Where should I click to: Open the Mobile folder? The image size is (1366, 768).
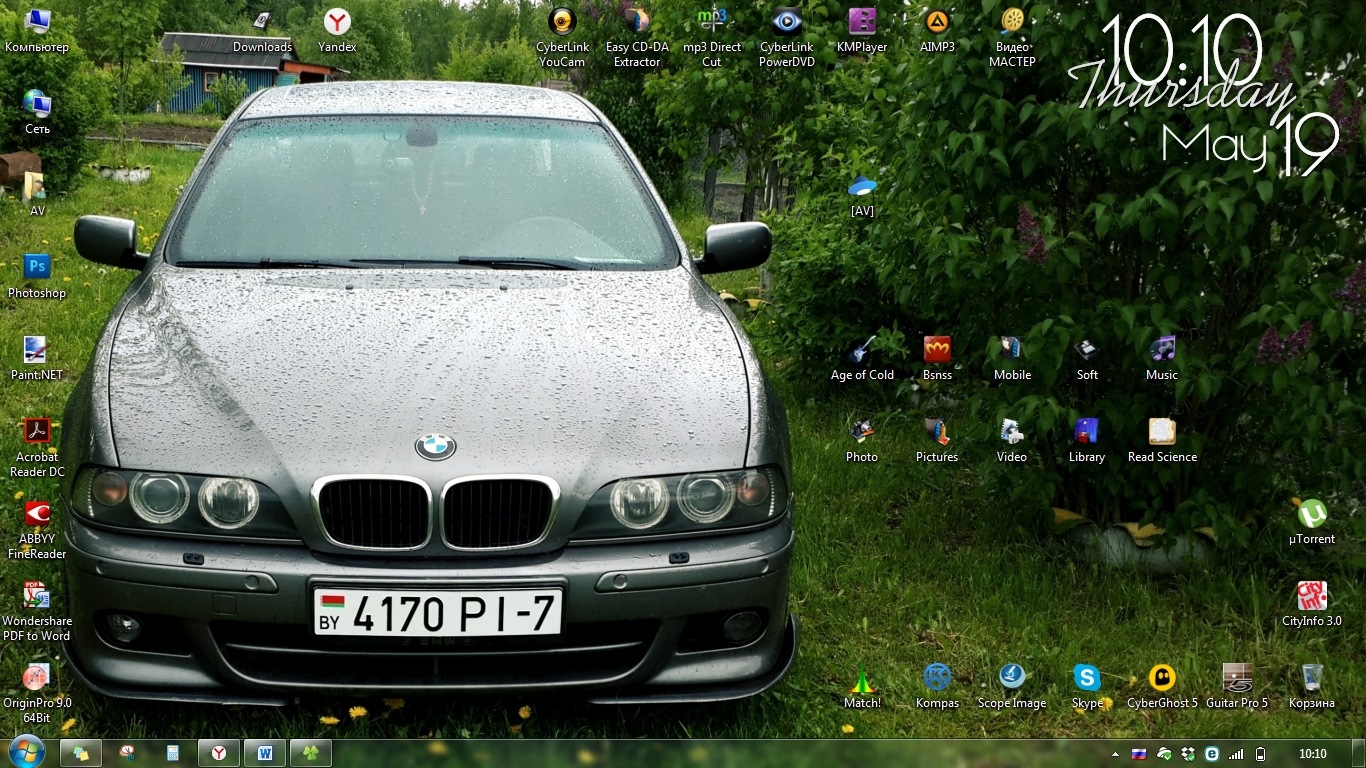click(1012, 358)
